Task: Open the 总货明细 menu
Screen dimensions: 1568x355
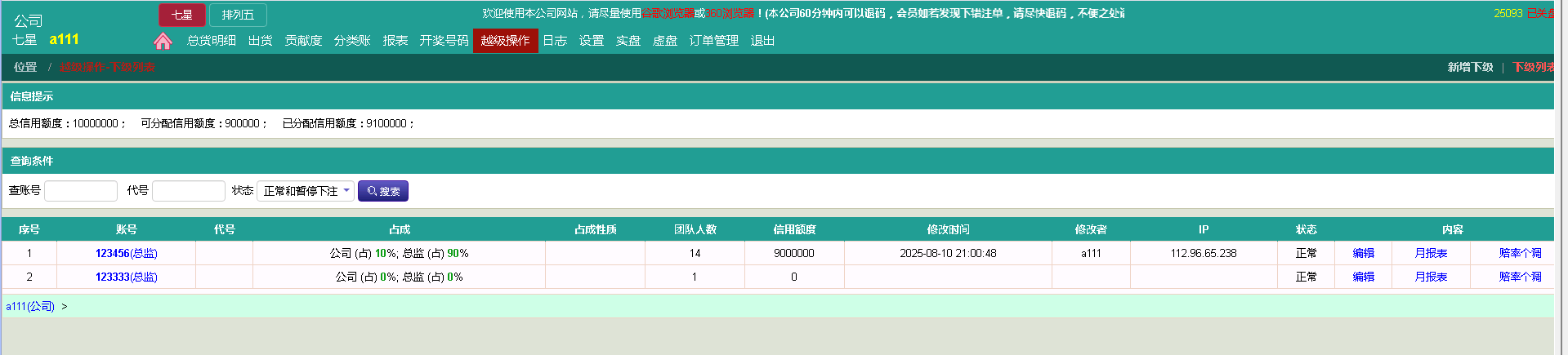Action: click(x=212, y=41)
